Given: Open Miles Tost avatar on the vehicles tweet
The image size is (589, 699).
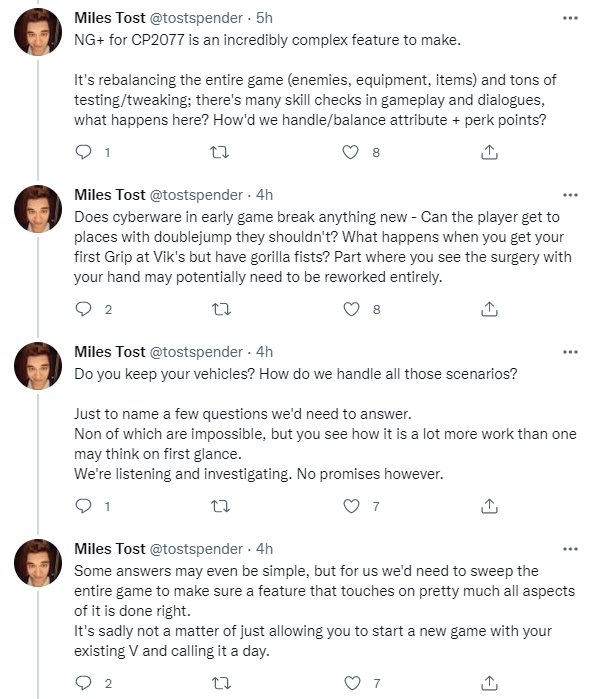Looking at the screenshot, I should [x=38, y=366].
